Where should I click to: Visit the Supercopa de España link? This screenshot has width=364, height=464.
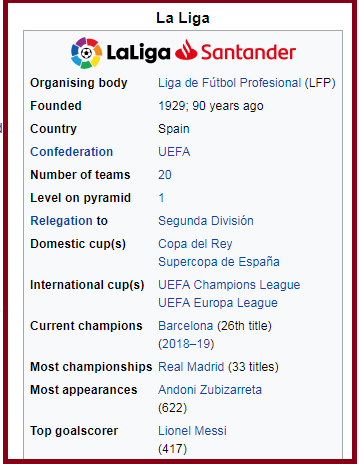tap(219, 262)
